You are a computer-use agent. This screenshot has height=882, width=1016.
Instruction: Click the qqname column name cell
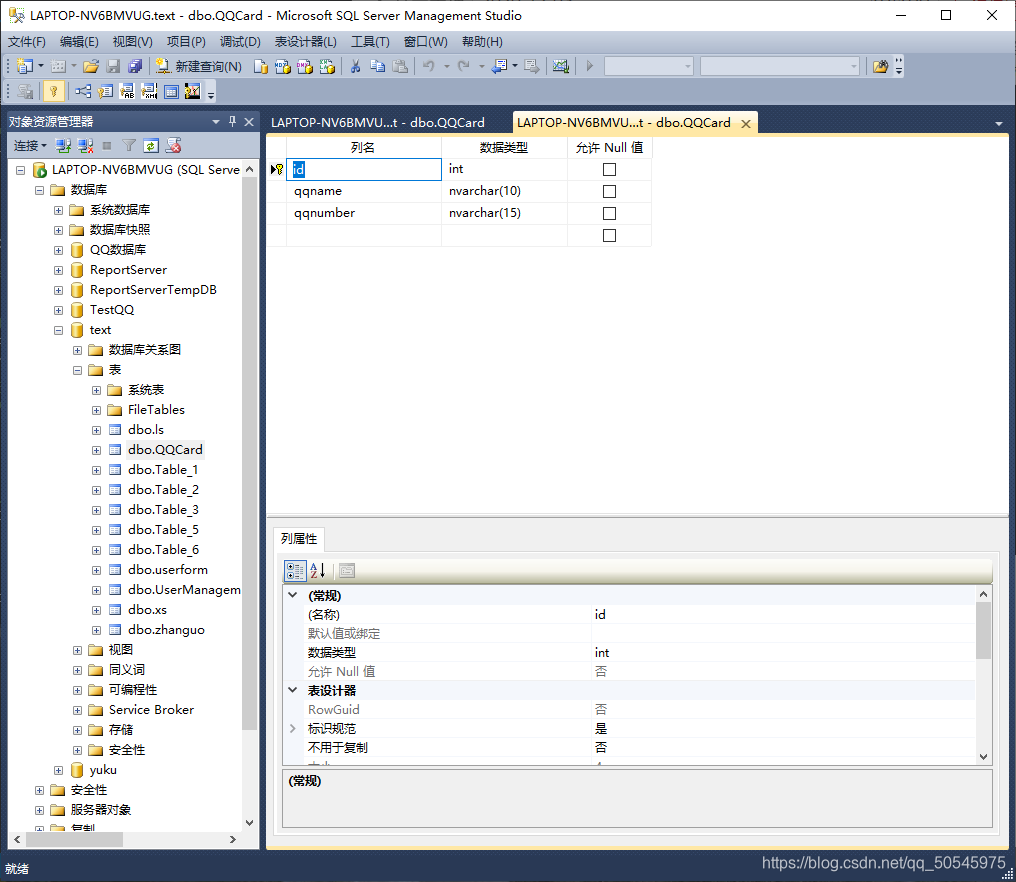[x=364, y=191]
